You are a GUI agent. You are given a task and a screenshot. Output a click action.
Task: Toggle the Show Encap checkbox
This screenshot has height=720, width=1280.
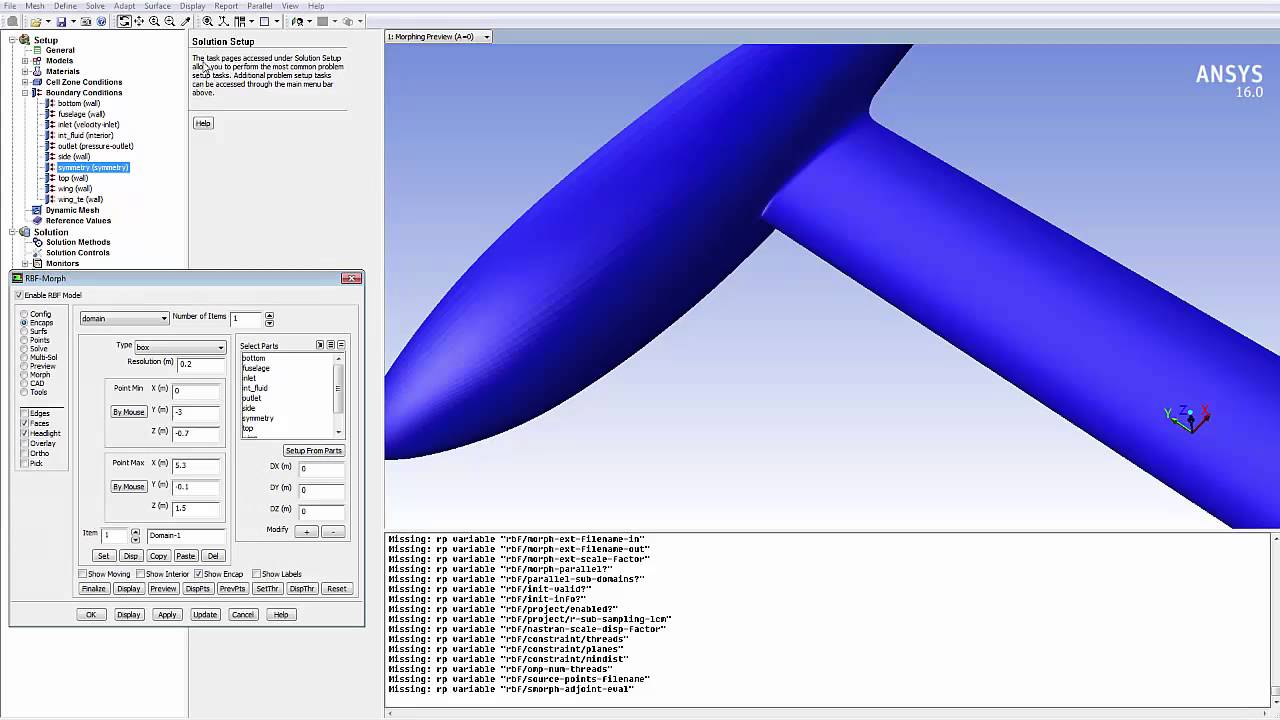point(199,574)
